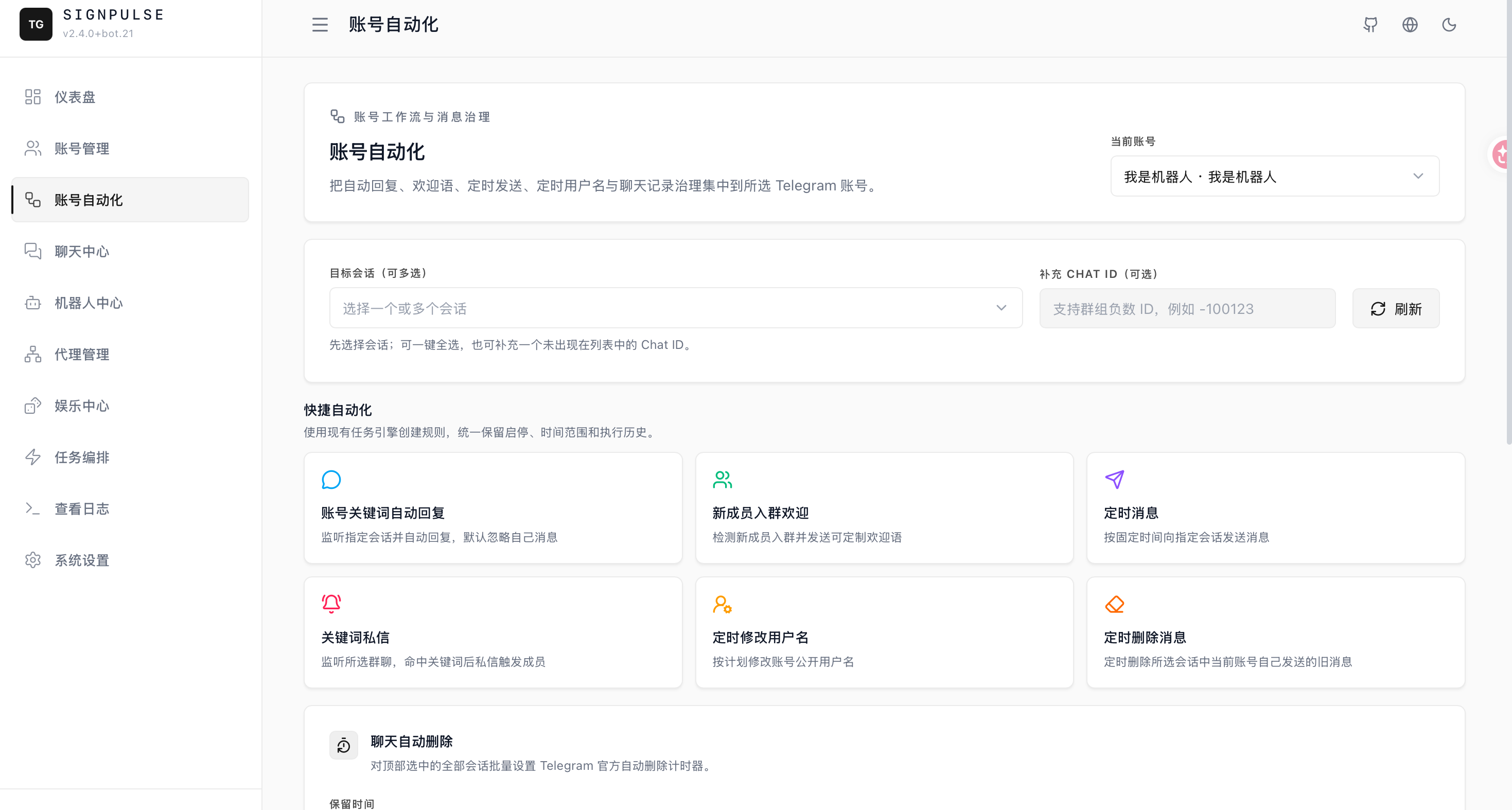Open the 当前账号 account dropdown
The image size is (1512, 810).
pyautogui.click(x=1274, y=176)
